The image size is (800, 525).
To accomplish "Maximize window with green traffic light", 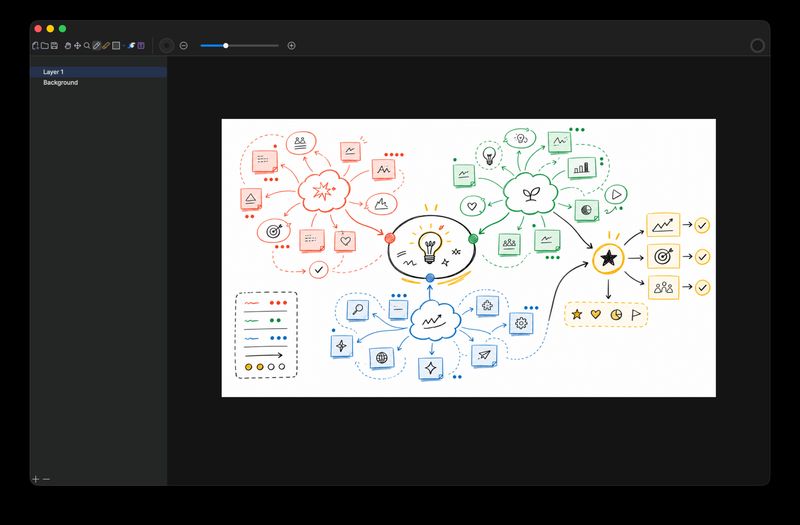I will [x=62, y=29].
